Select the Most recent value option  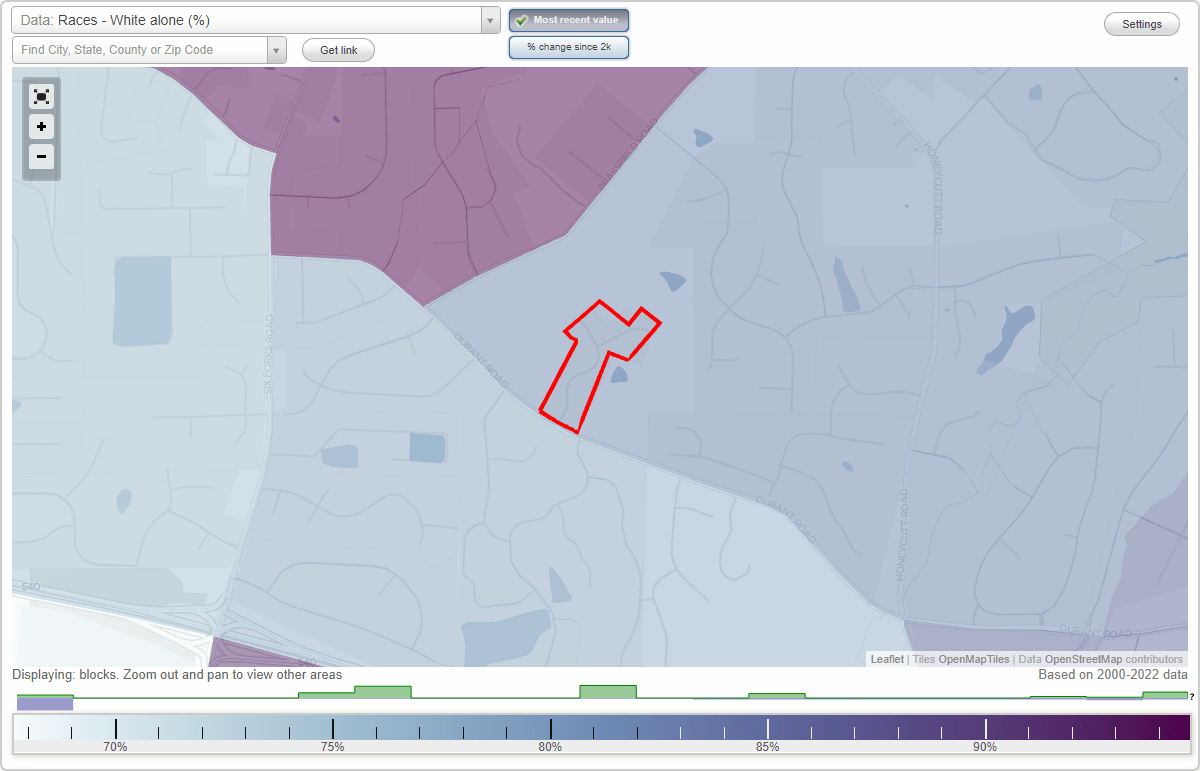(568, 20)
